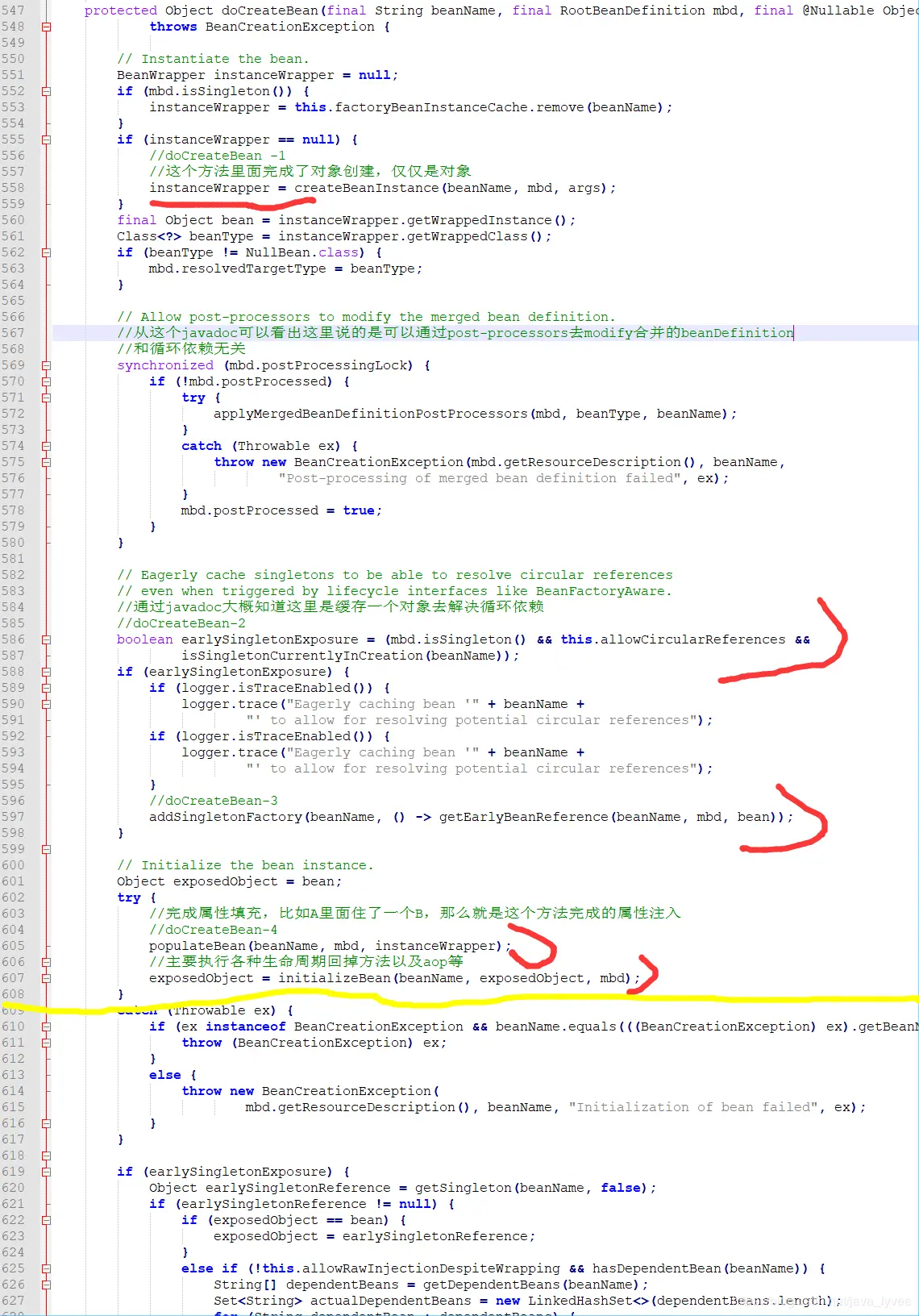This screenshot has width=919, height=1316.
Task: Collapse the fold at line 562 NullBean check
Action: (x=46, y=252)
